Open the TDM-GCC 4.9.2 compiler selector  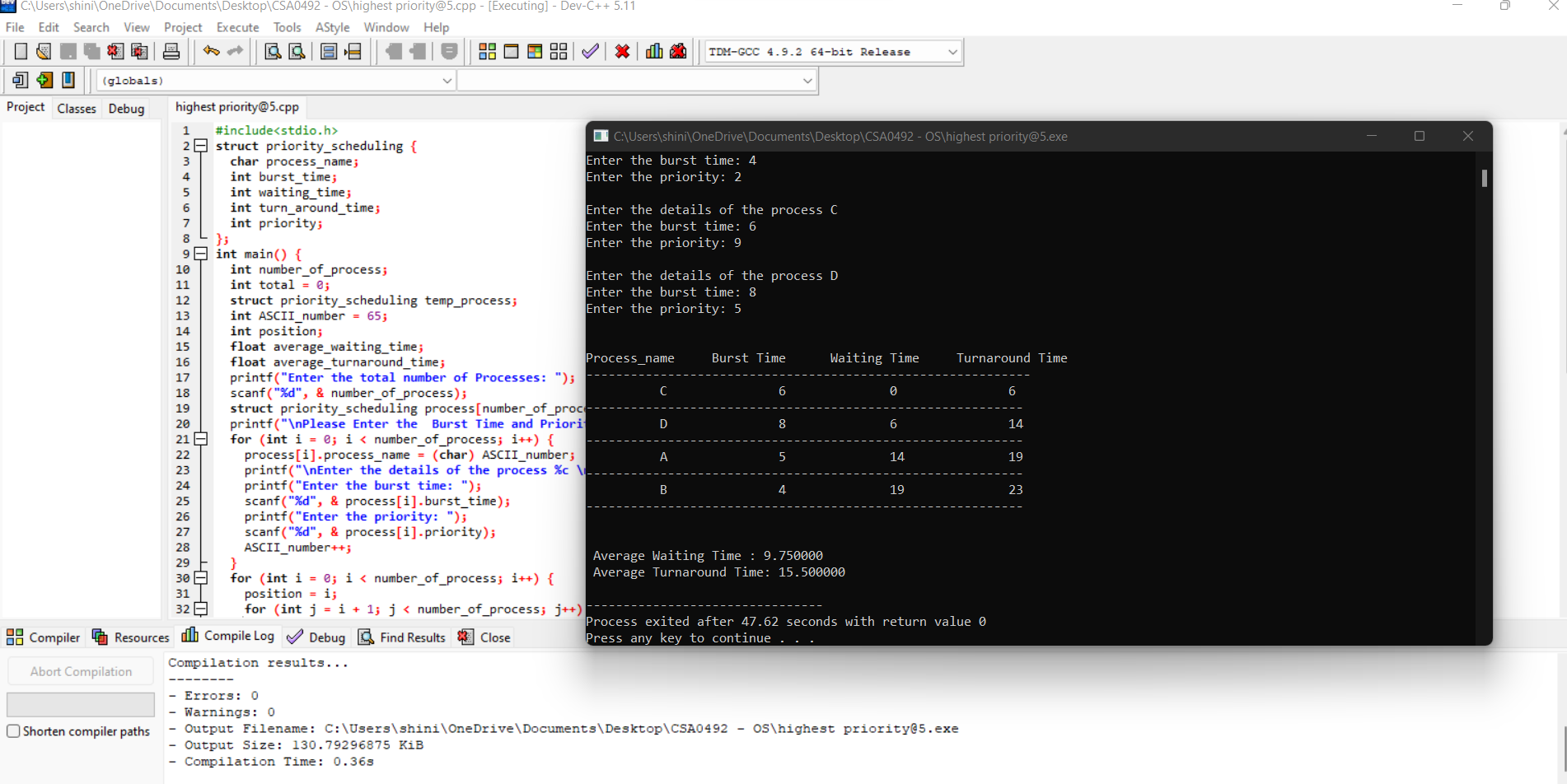click(x=952, y=51)
